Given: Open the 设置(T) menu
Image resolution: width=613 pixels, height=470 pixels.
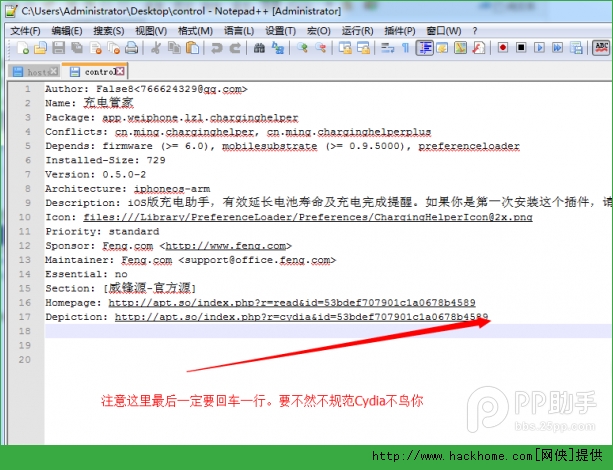Looking at the screenshot, I should tap(280, 31).
